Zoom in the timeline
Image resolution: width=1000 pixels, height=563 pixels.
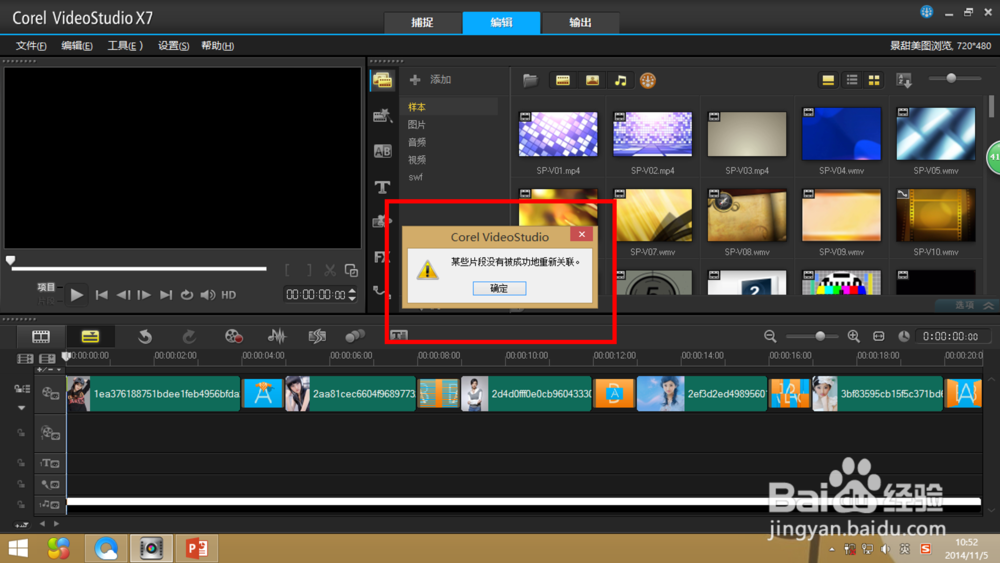point(853,336)
